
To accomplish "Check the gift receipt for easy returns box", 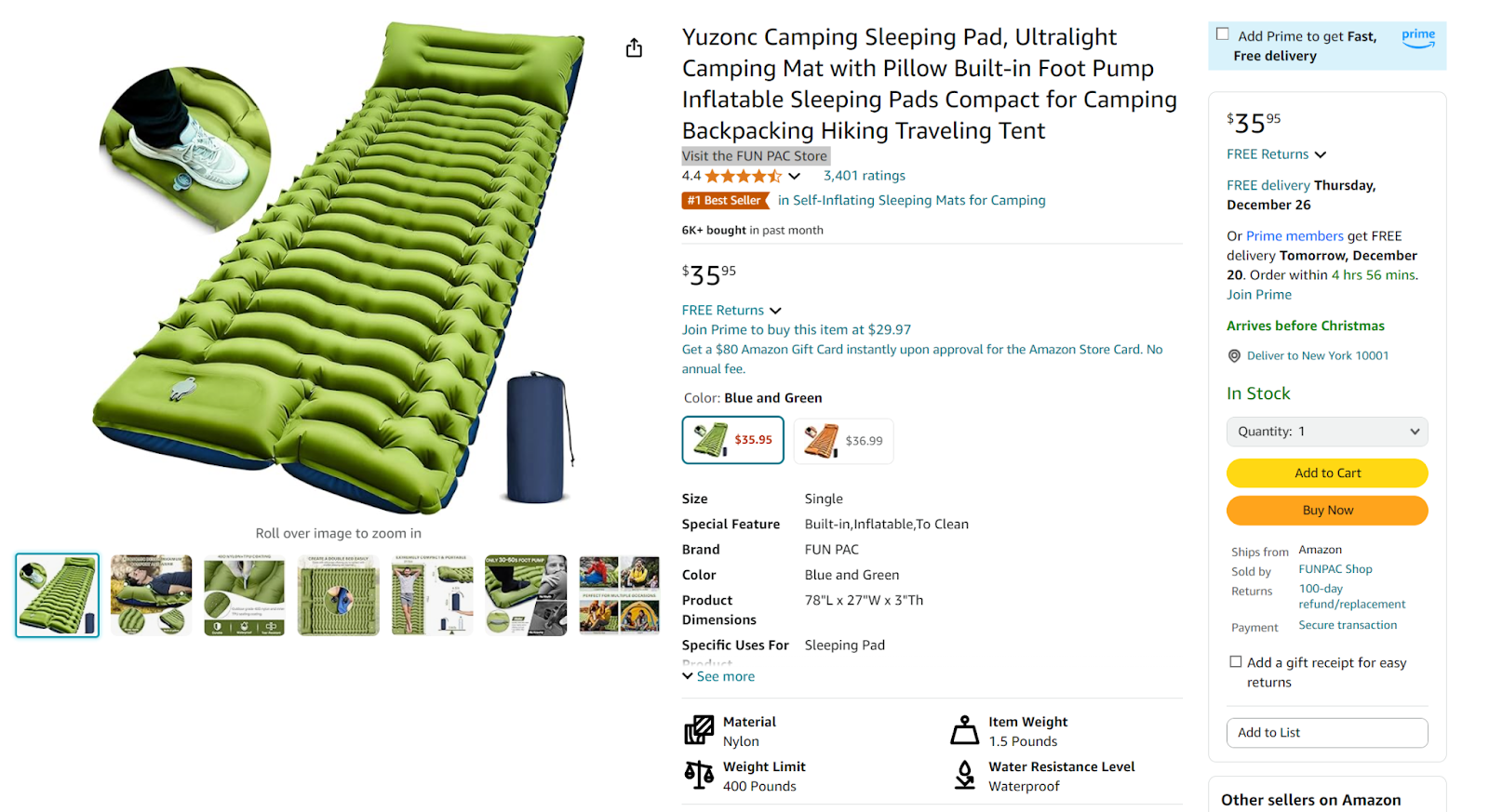I will coord(1236,660).
